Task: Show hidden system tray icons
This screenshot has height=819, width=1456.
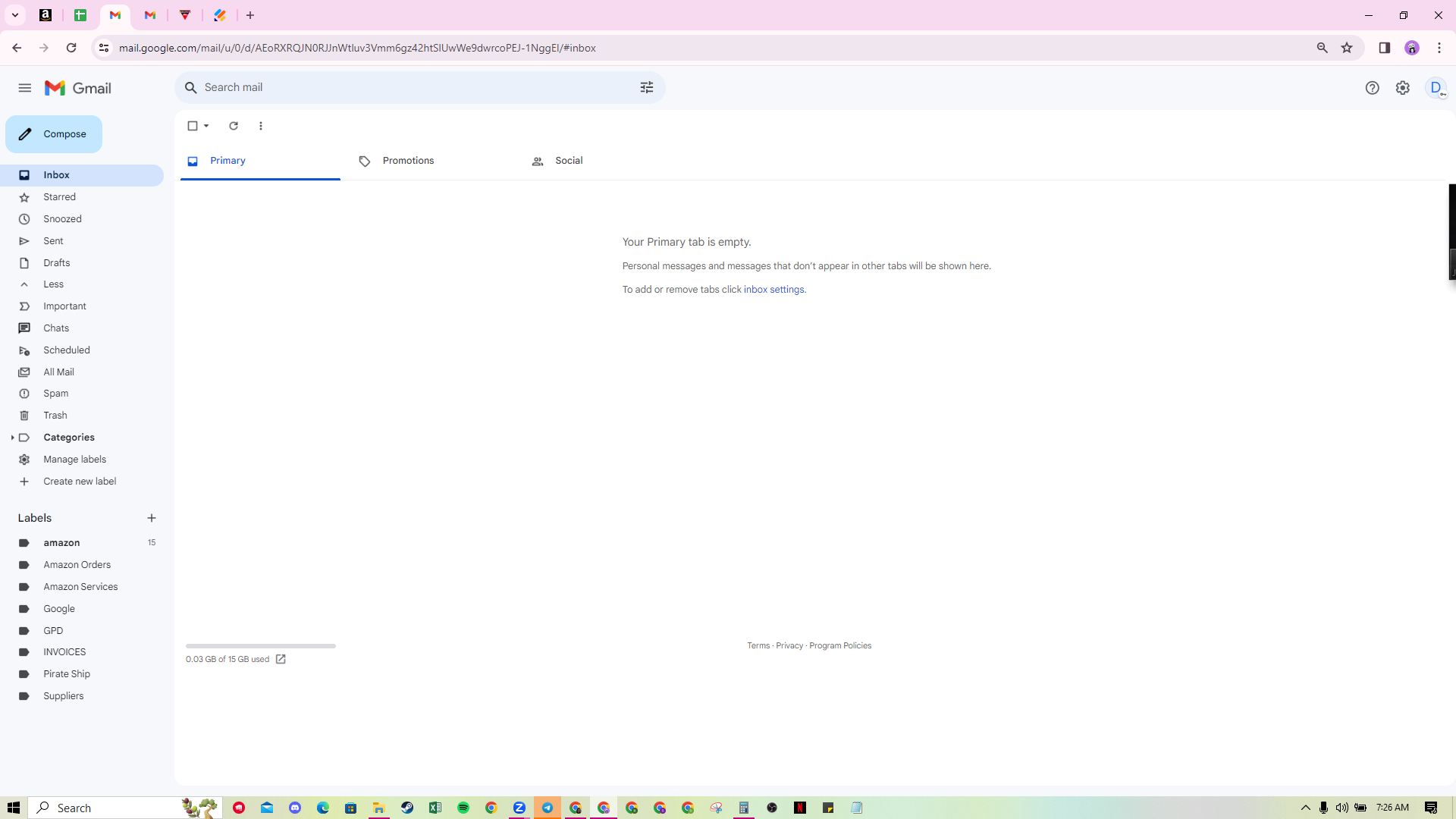Action: [1306, 808]
